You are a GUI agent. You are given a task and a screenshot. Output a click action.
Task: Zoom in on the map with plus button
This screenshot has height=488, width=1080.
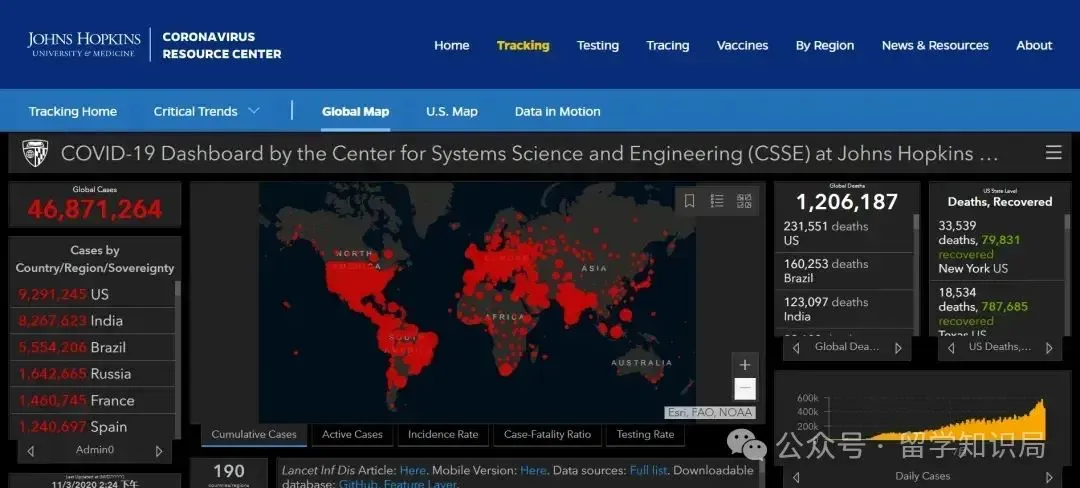[745, 365]
